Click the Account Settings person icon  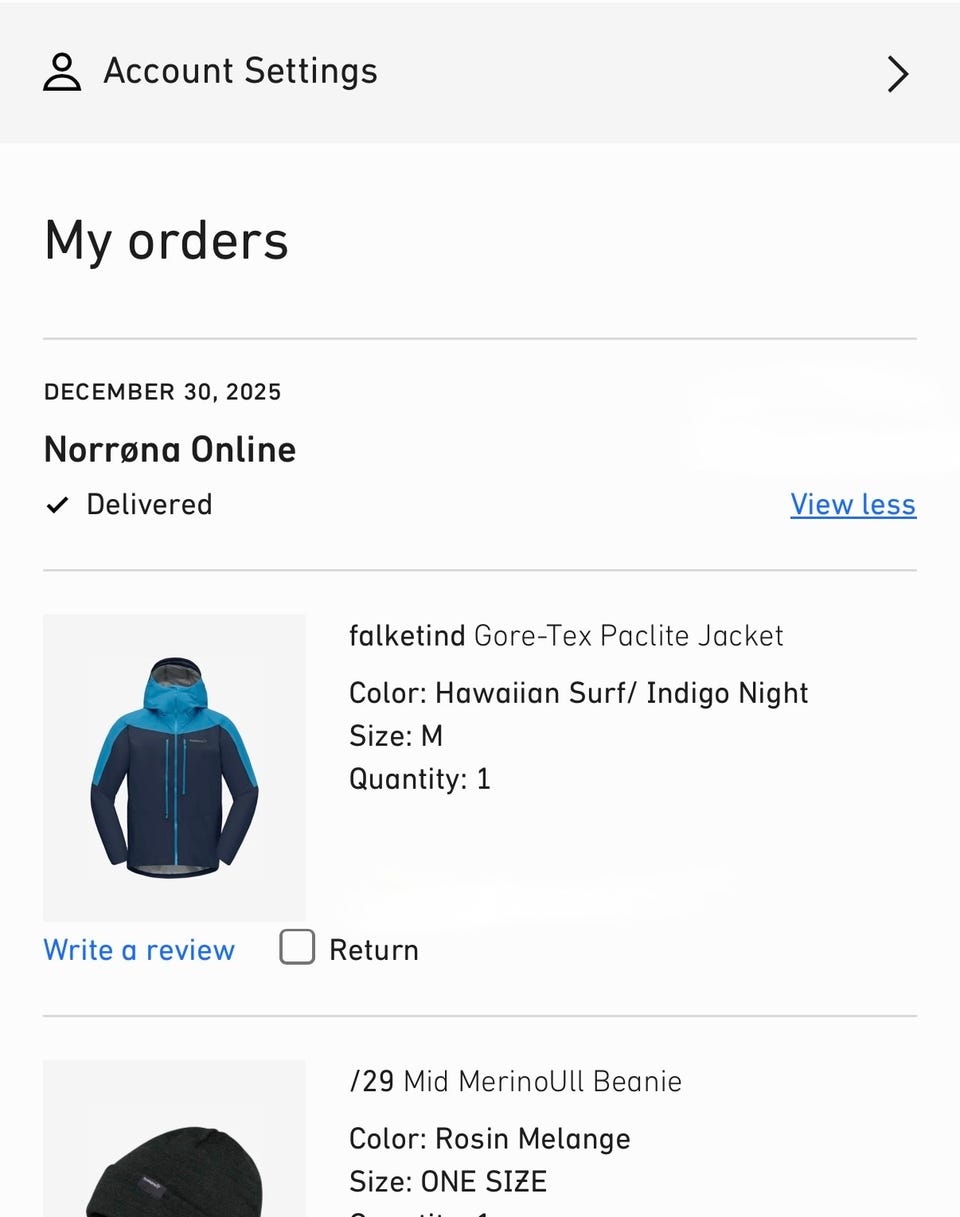62,72
